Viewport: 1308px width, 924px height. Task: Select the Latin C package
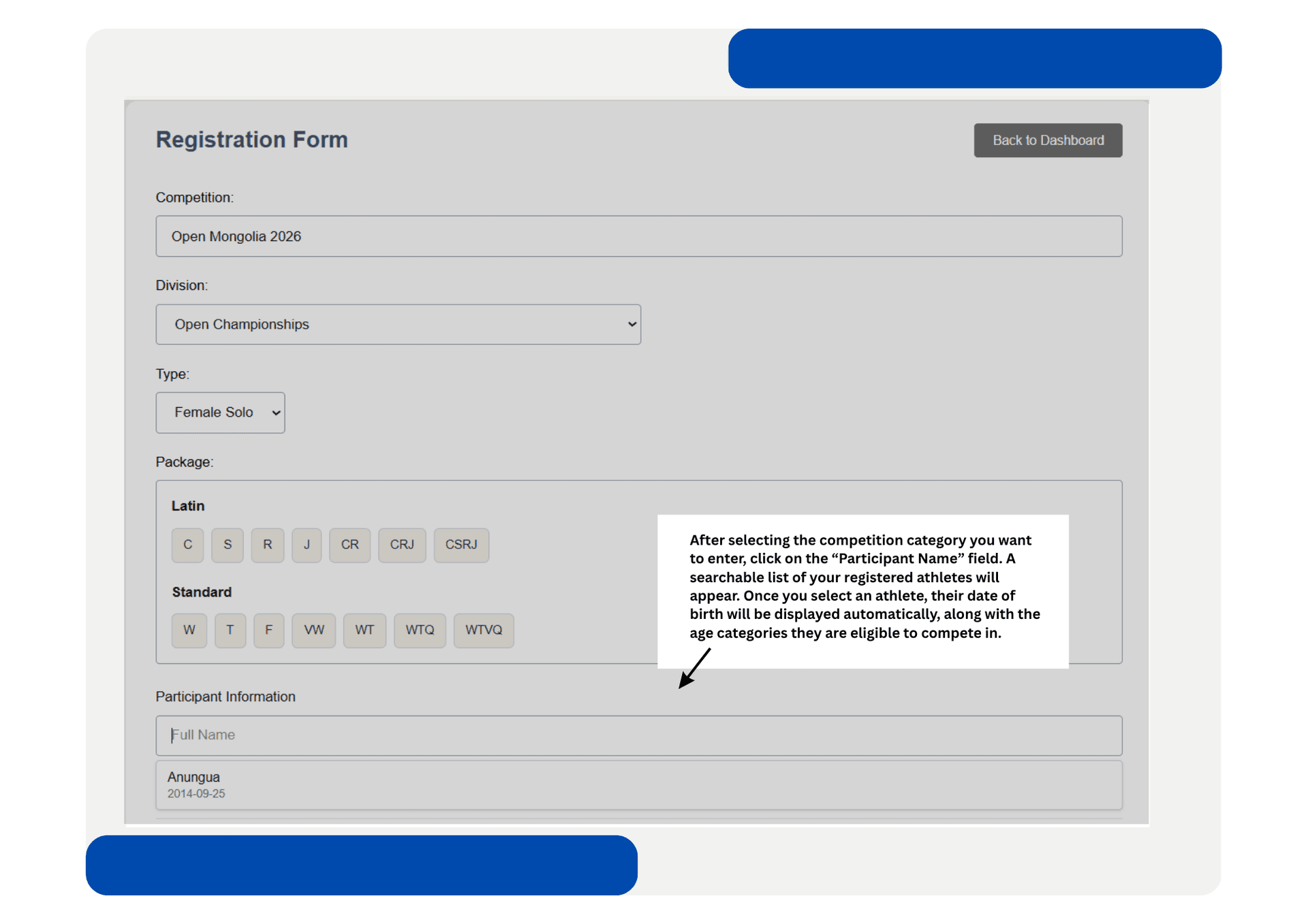click(187, 545)
